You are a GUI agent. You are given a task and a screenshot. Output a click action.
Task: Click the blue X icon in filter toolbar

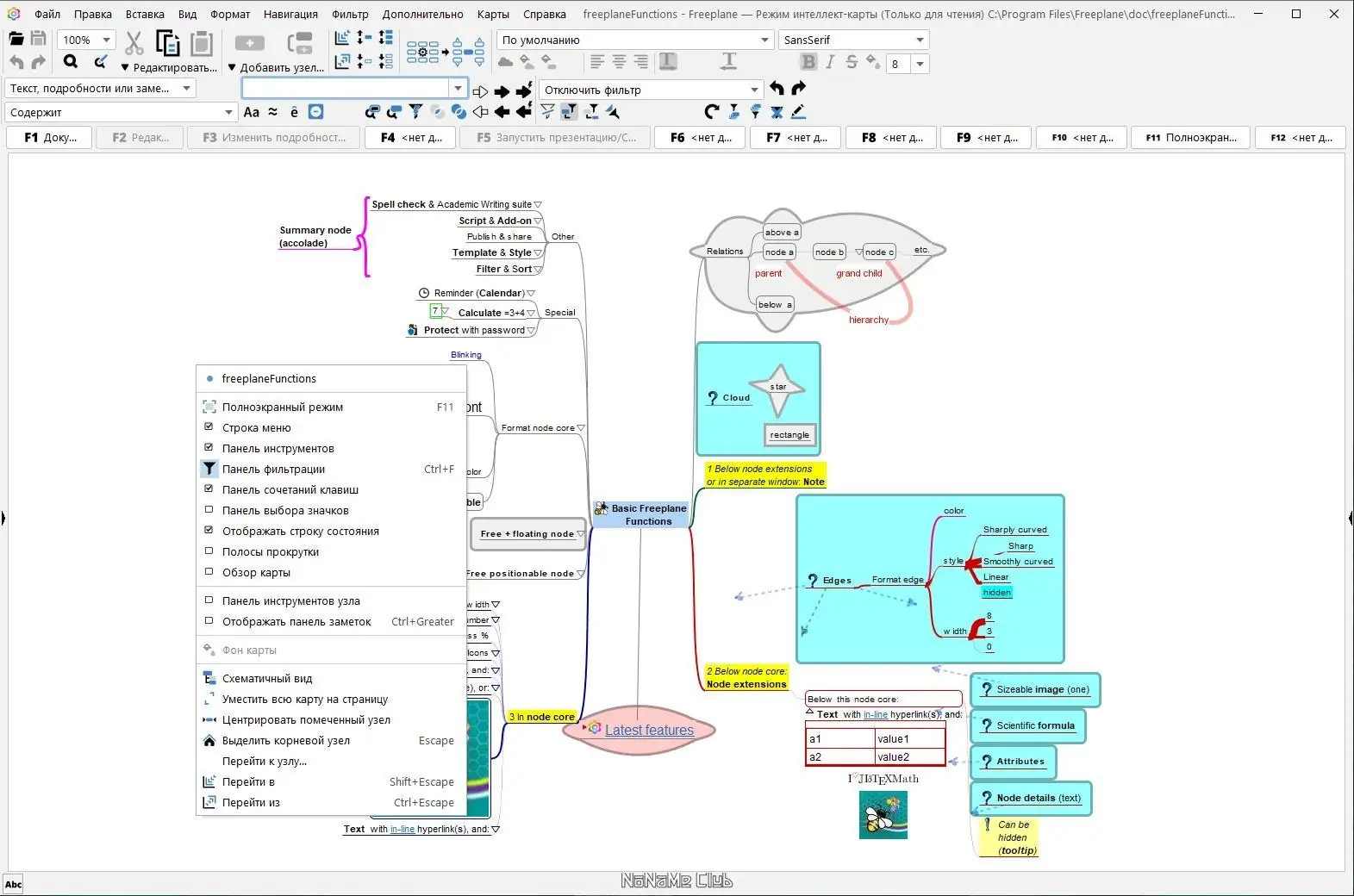(x=777, y=112)
